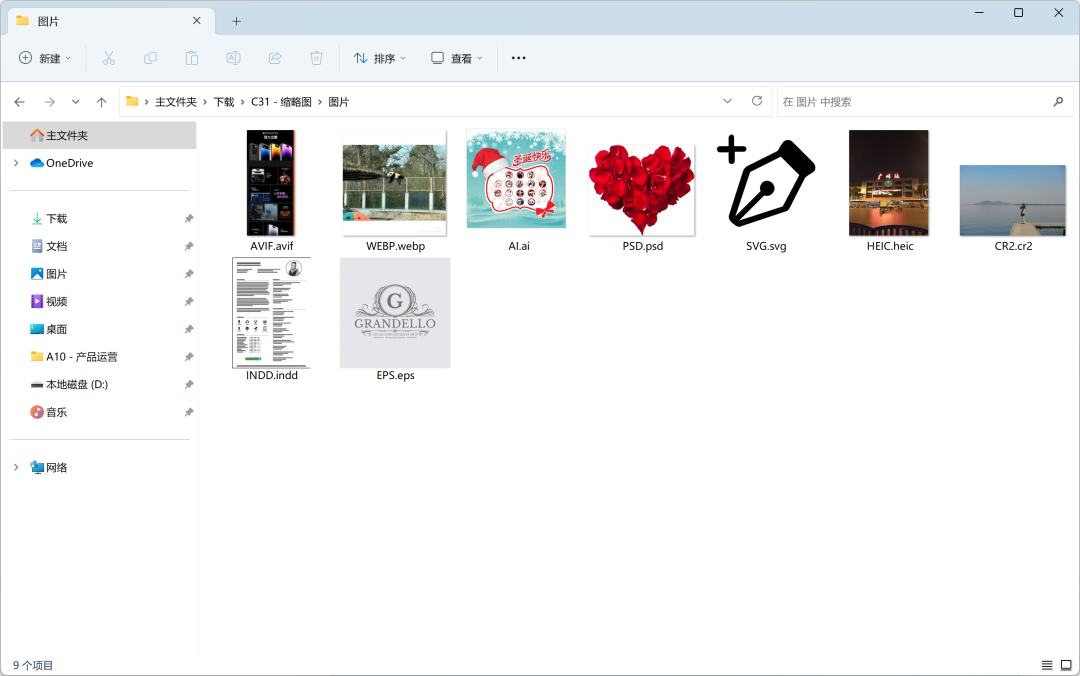Switch to details view in the status bar
Image resolution: width=1080 pixels, height=676 pixels.
[x=1046, y=664]
